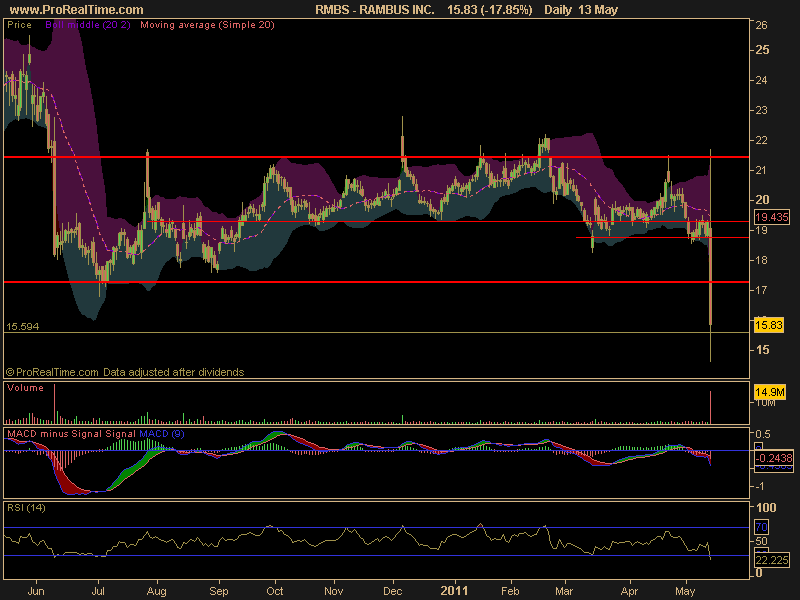This screenshot has height=600, width=800.
Task: Click the bold 15 price axis value
Action: point(762,349)
